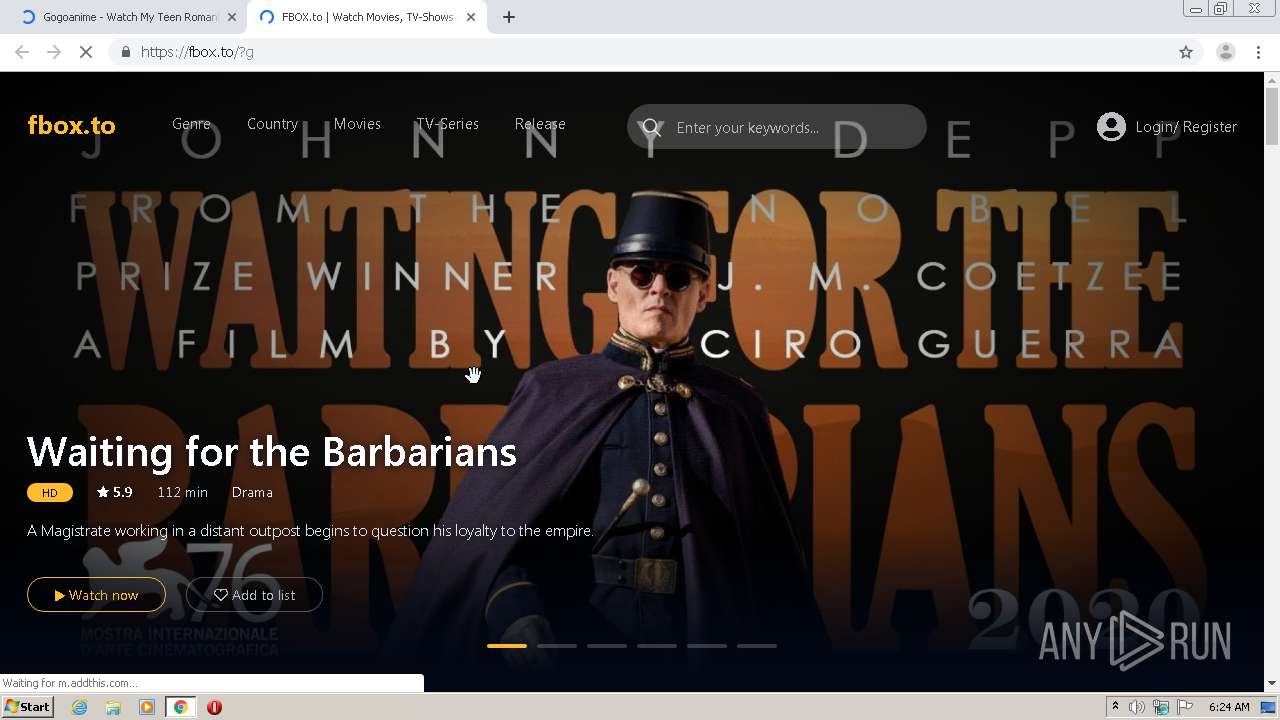Screen dimensions: 1280x720
Task: Select the third carousel slide indicator
Action: (607, 646)
